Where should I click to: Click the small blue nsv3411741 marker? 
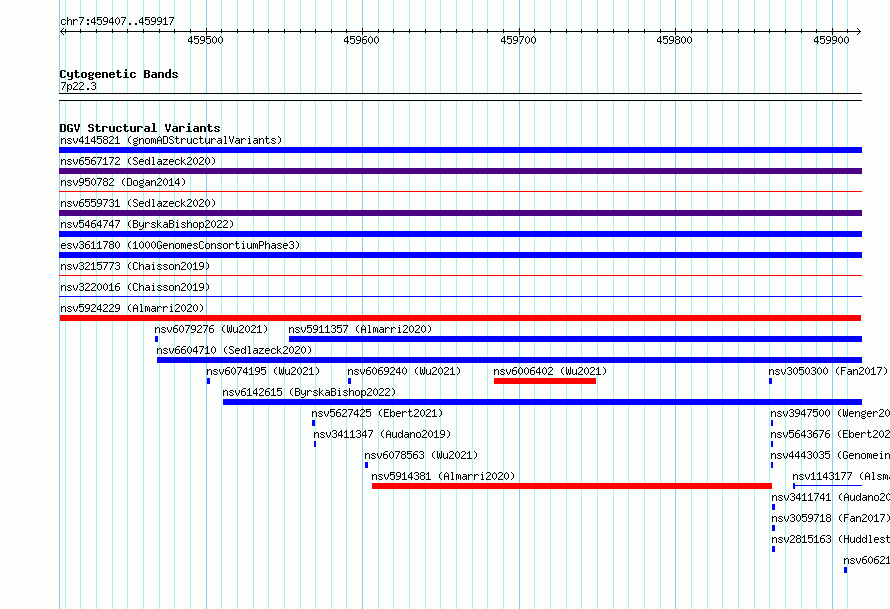click(x=773, y=507)
